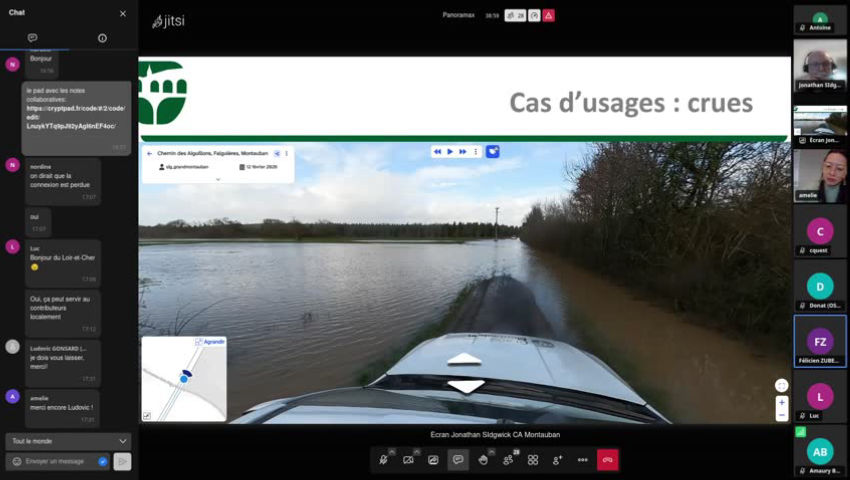Open the emoji picker in message box
Image resolution: width=850 pixels, height=480 pixels.
pos(17,461)
